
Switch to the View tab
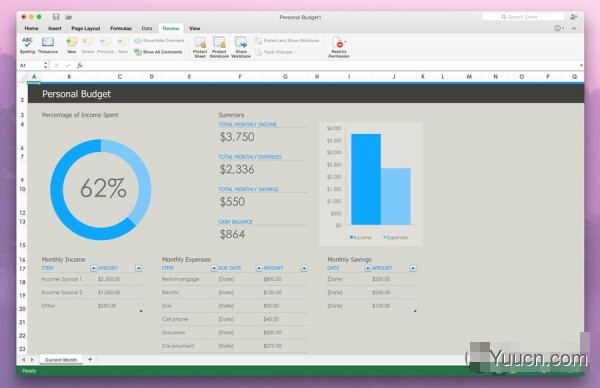click(194, 28)
